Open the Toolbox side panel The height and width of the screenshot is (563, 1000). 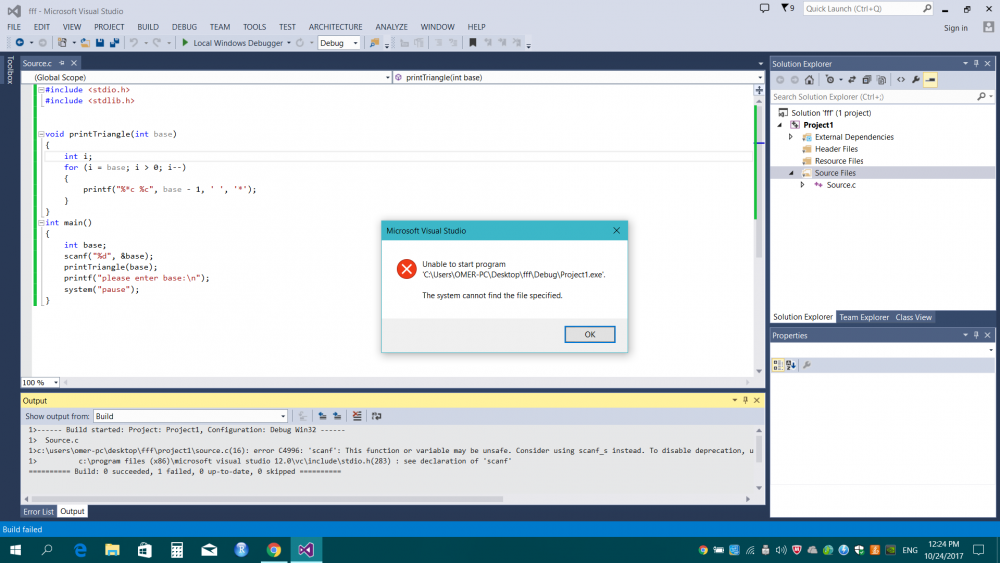(10, 70)
